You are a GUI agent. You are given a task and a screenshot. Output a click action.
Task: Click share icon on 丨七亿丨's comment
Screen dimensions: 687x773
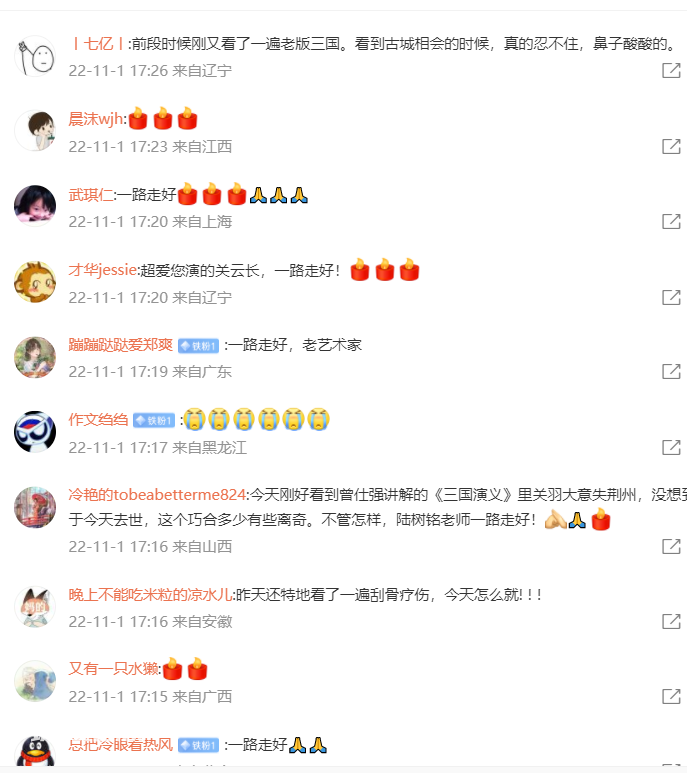coord(671,70)
